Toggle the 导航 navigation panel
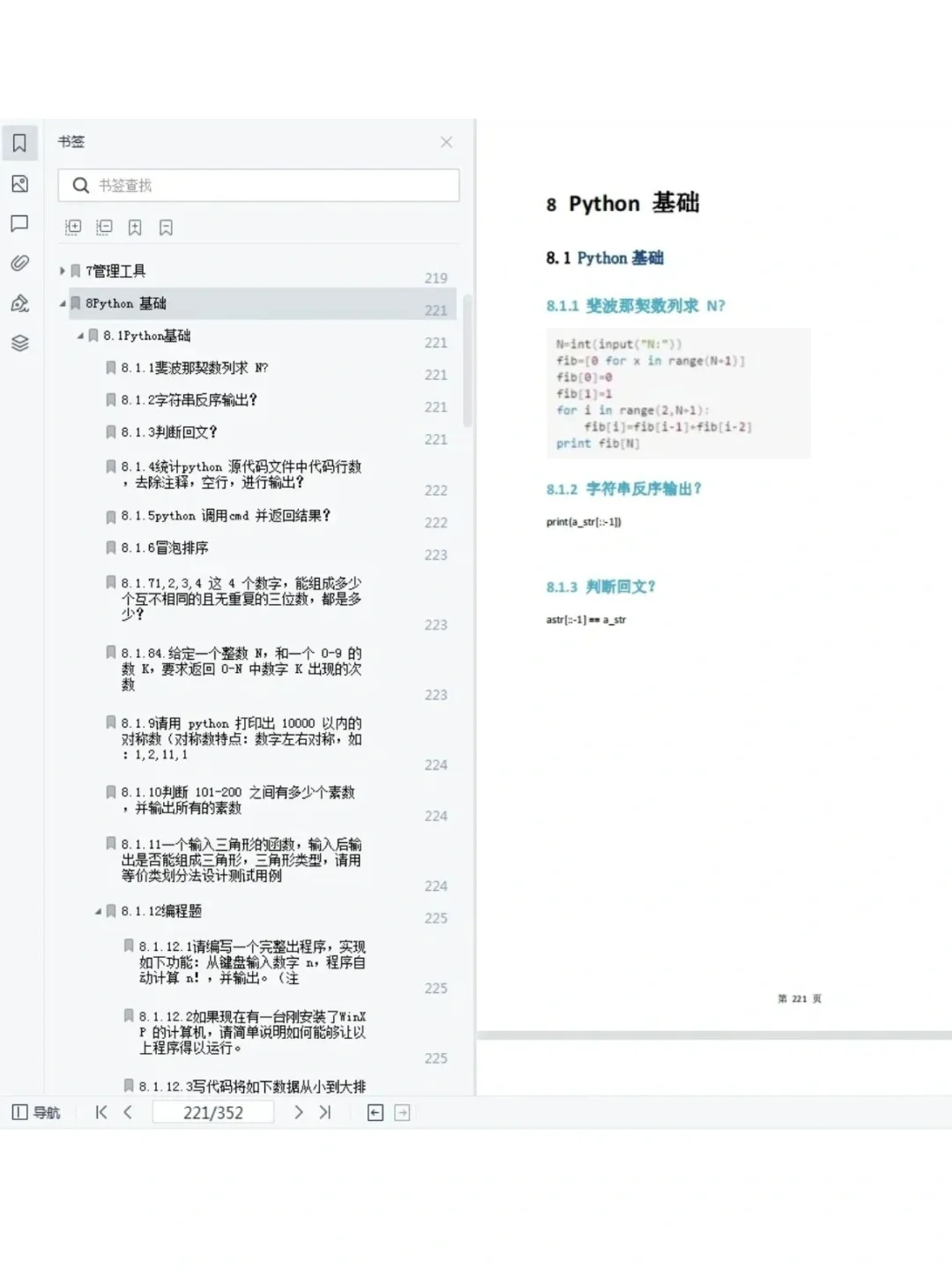 (x=35, y=1112)
